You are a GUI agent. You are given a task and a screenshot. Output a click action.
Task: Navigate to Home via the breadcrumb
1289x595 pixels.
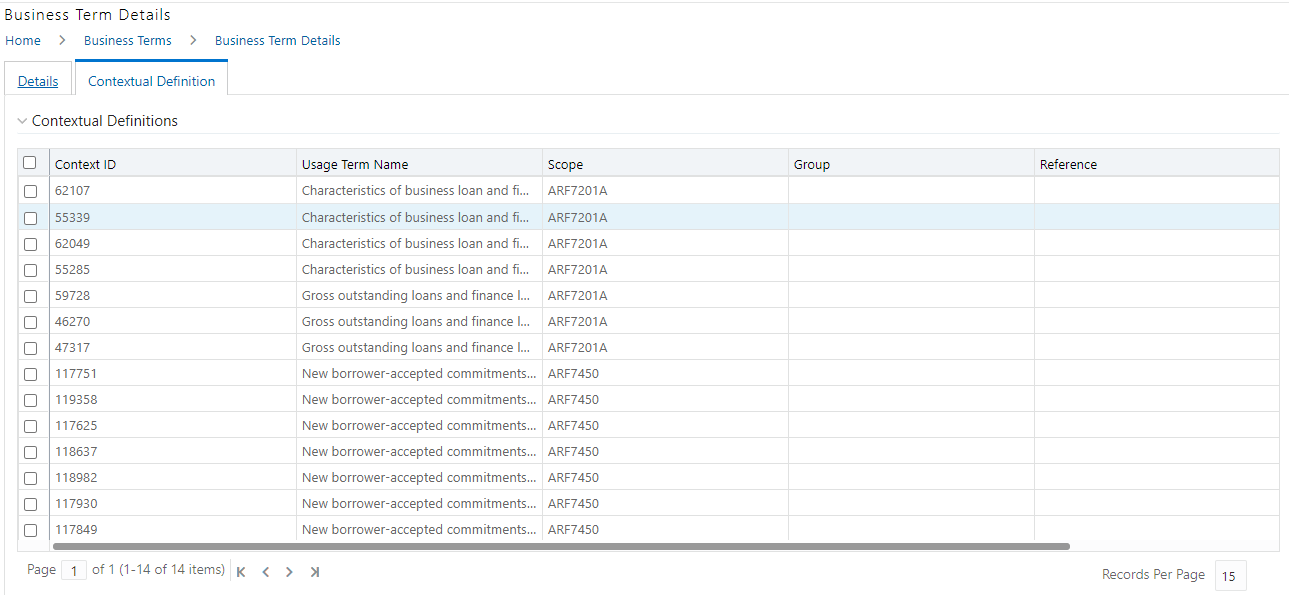coord(23,40)
